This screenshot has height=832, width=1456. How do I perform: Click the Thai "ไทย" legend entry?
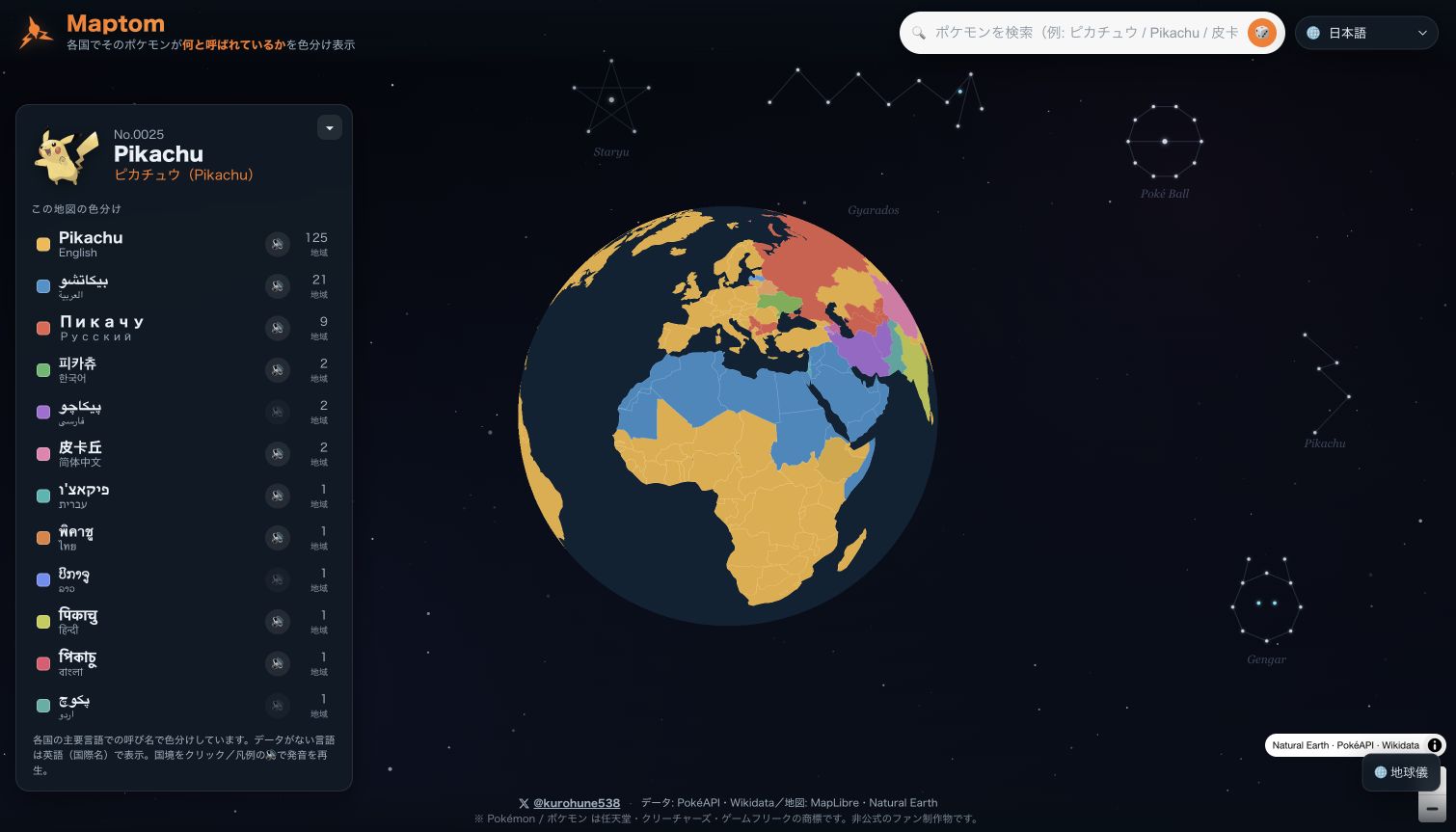[x=183, y=538]
